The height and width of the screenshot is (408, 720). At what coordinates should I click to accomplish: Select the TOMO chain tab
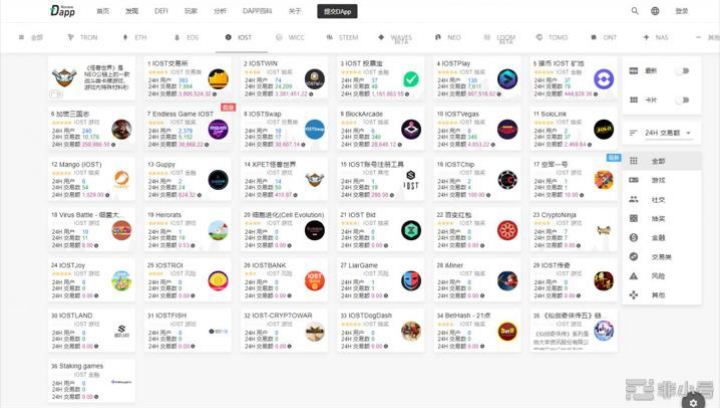pyautogui.click(x=552, y=37)
